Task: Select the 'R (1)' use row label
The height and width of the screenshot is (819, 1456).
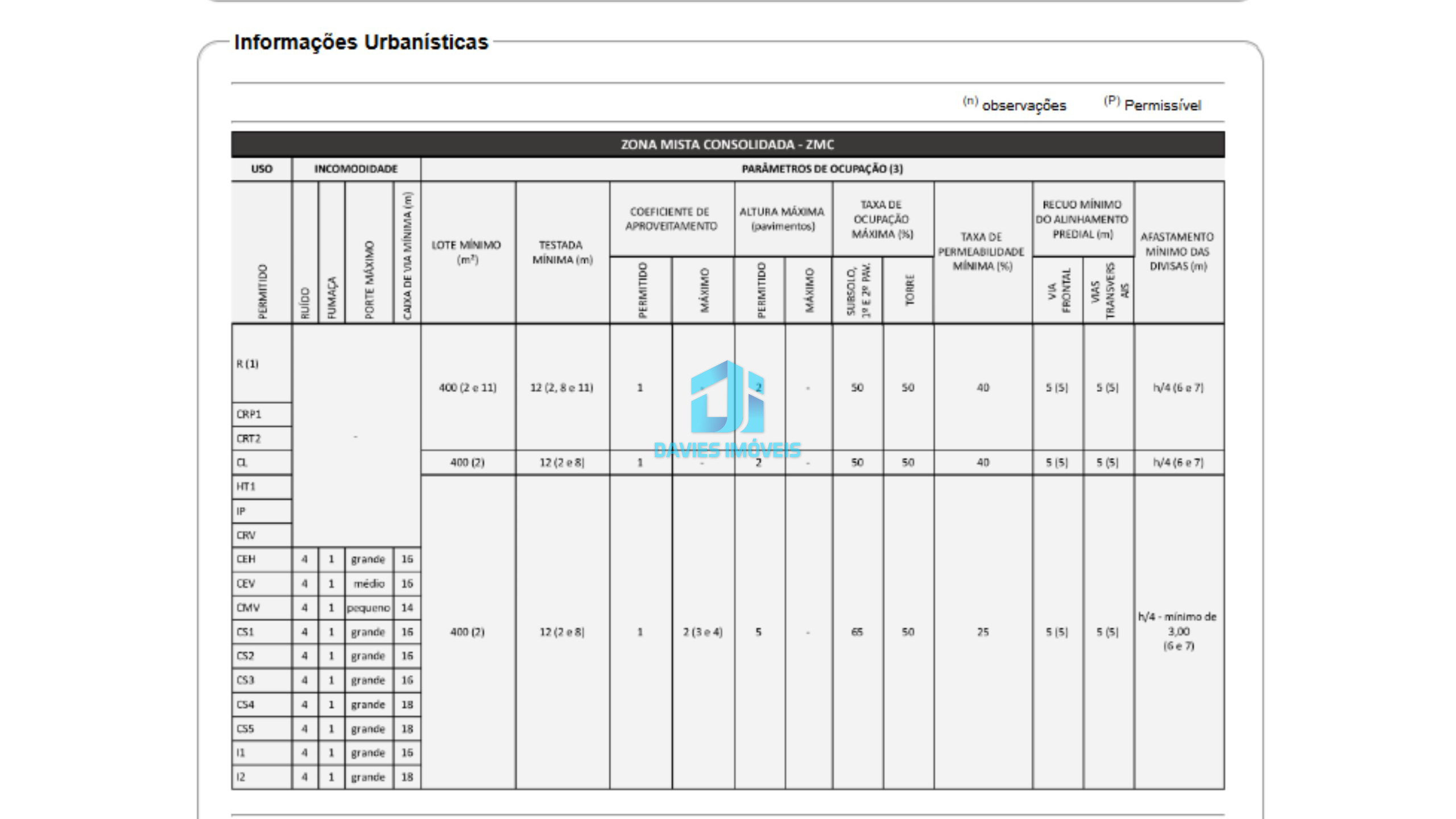Action: click(247, 364)
